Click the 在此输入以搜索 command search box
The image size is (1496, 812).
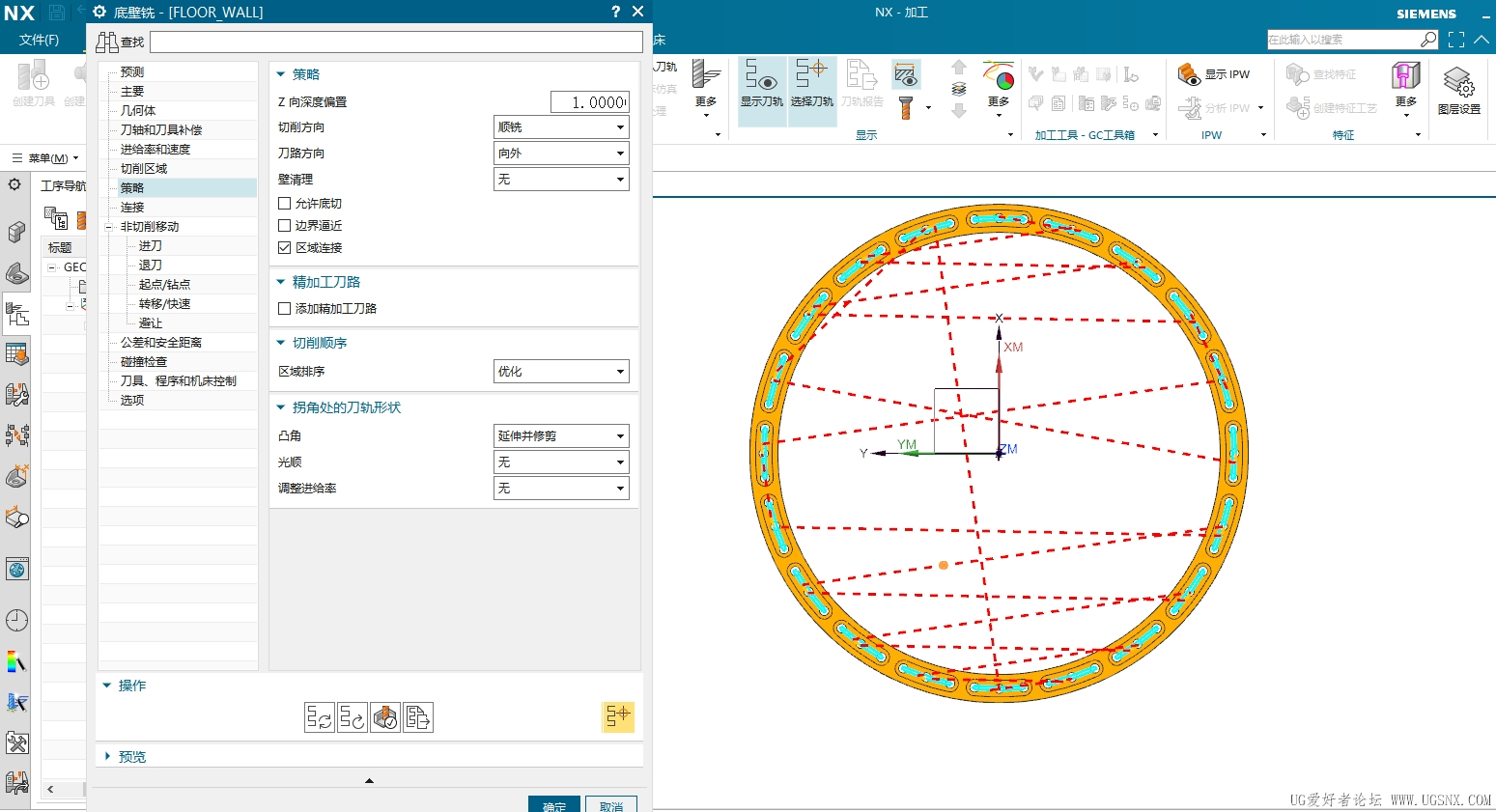click(1343, 40)
